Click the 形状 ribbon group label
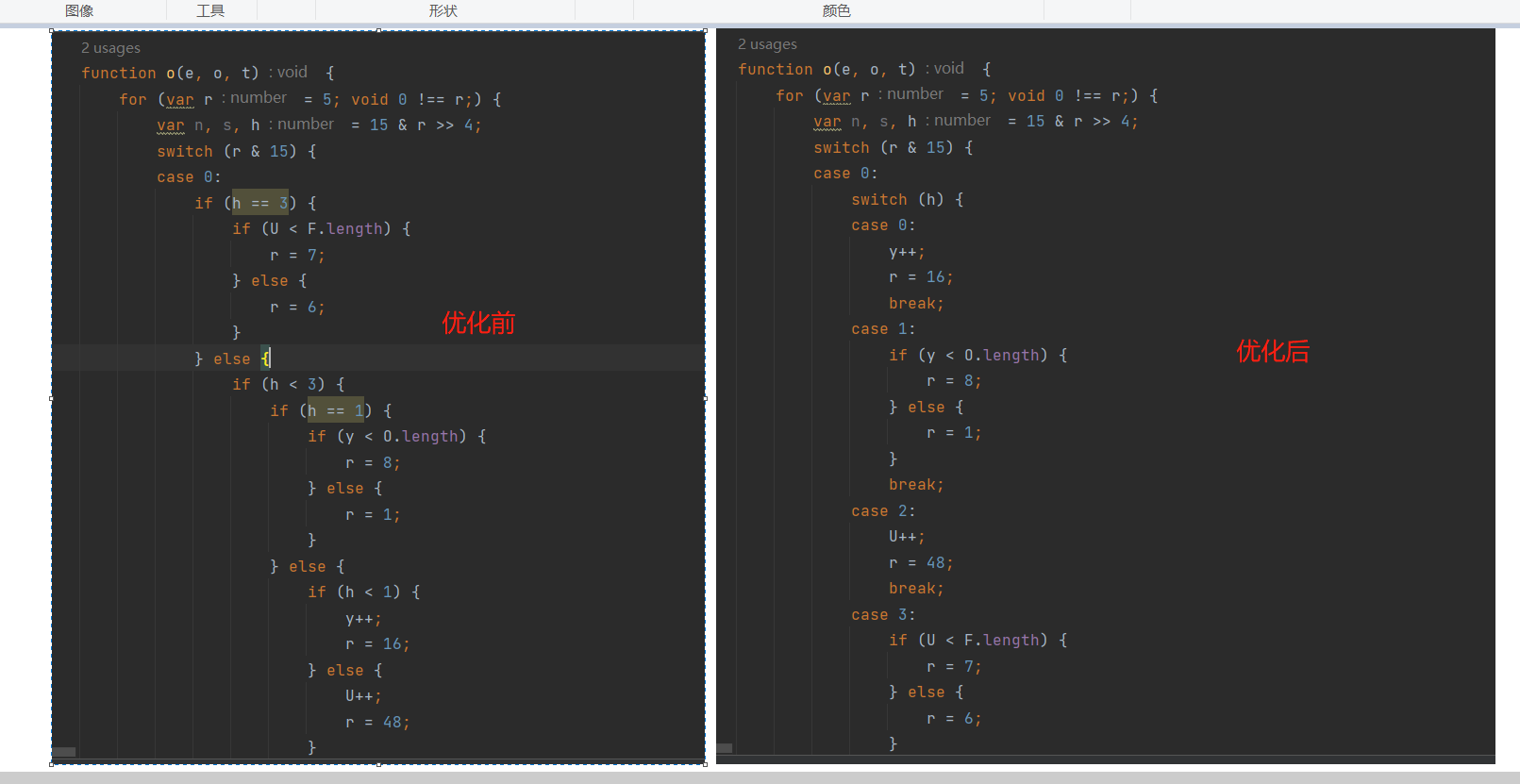1520x784 pixels. [443, 10]
